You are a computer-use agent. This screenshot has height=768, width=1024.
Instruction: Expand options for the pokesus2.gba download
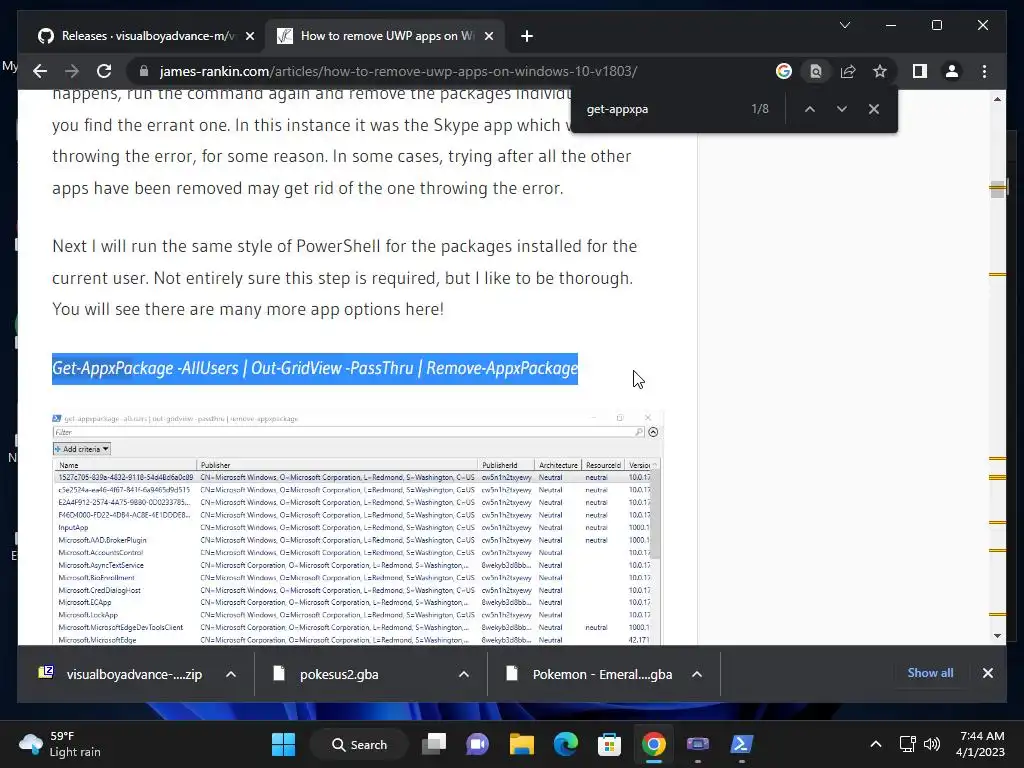[464, 674]
